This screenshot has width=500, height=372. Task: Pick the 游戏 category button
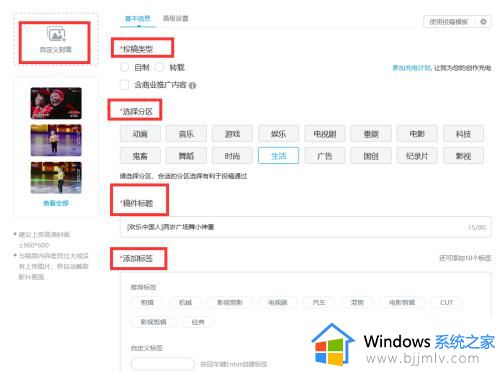[x=232, y=134]
